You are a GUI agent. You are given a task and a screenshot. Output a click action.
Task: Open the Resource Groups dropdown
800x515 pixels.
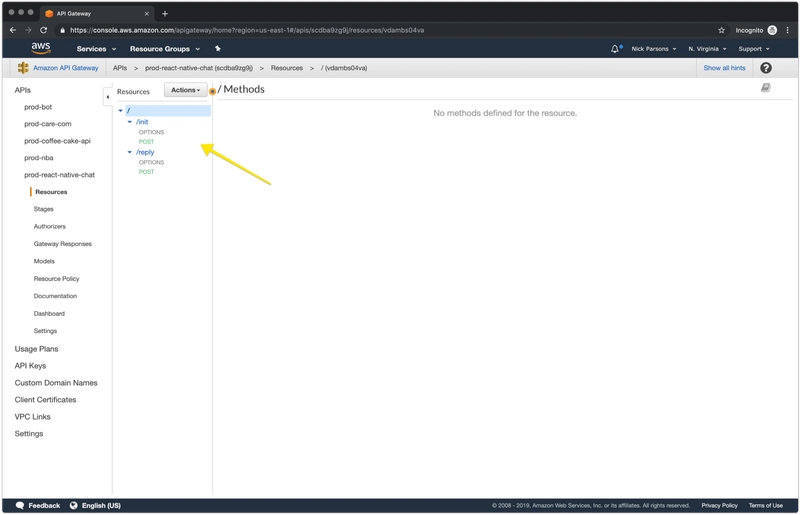tap(165, 49)
